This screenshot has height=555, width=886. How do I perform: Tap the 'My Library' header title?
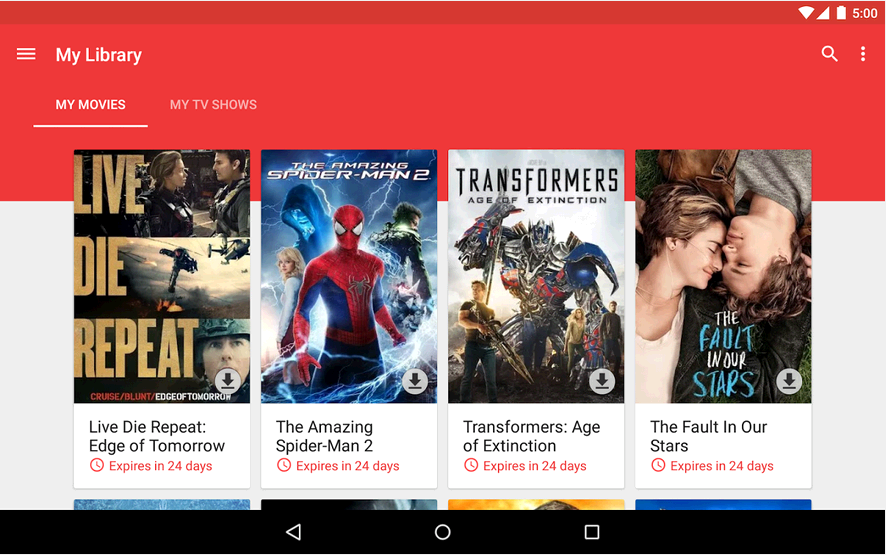pyautogui.click(x=98, y=55)
